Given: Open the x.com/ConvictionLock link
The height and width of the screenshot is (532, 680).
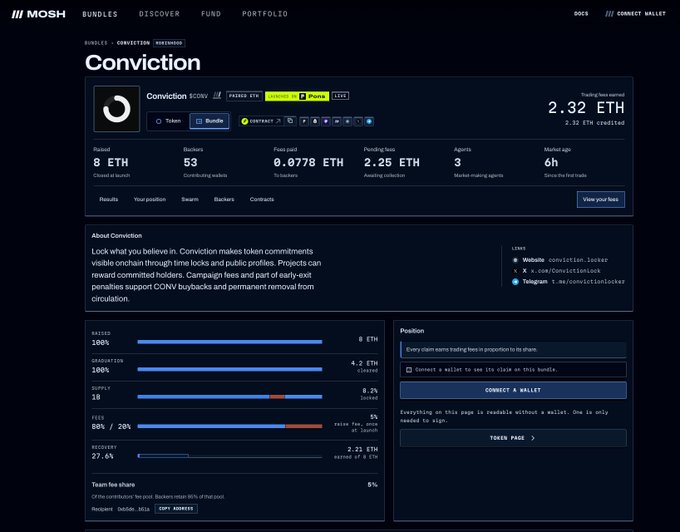Looking at the screenshot, I should (566, 271).
